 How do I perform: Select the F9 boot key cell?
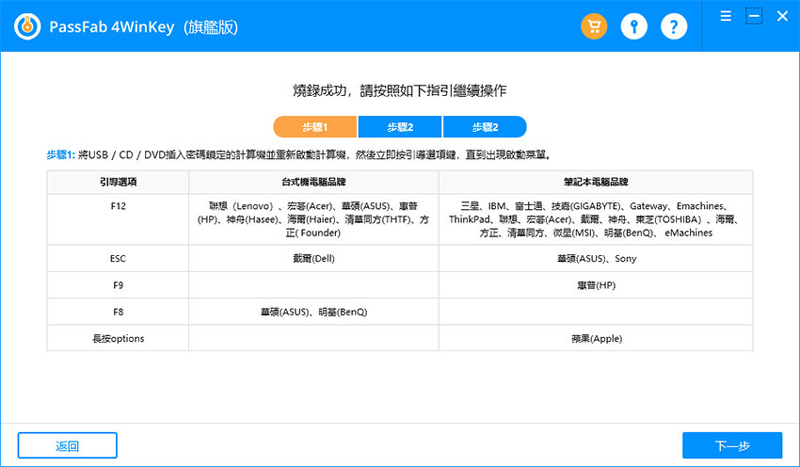coord(118,285)
